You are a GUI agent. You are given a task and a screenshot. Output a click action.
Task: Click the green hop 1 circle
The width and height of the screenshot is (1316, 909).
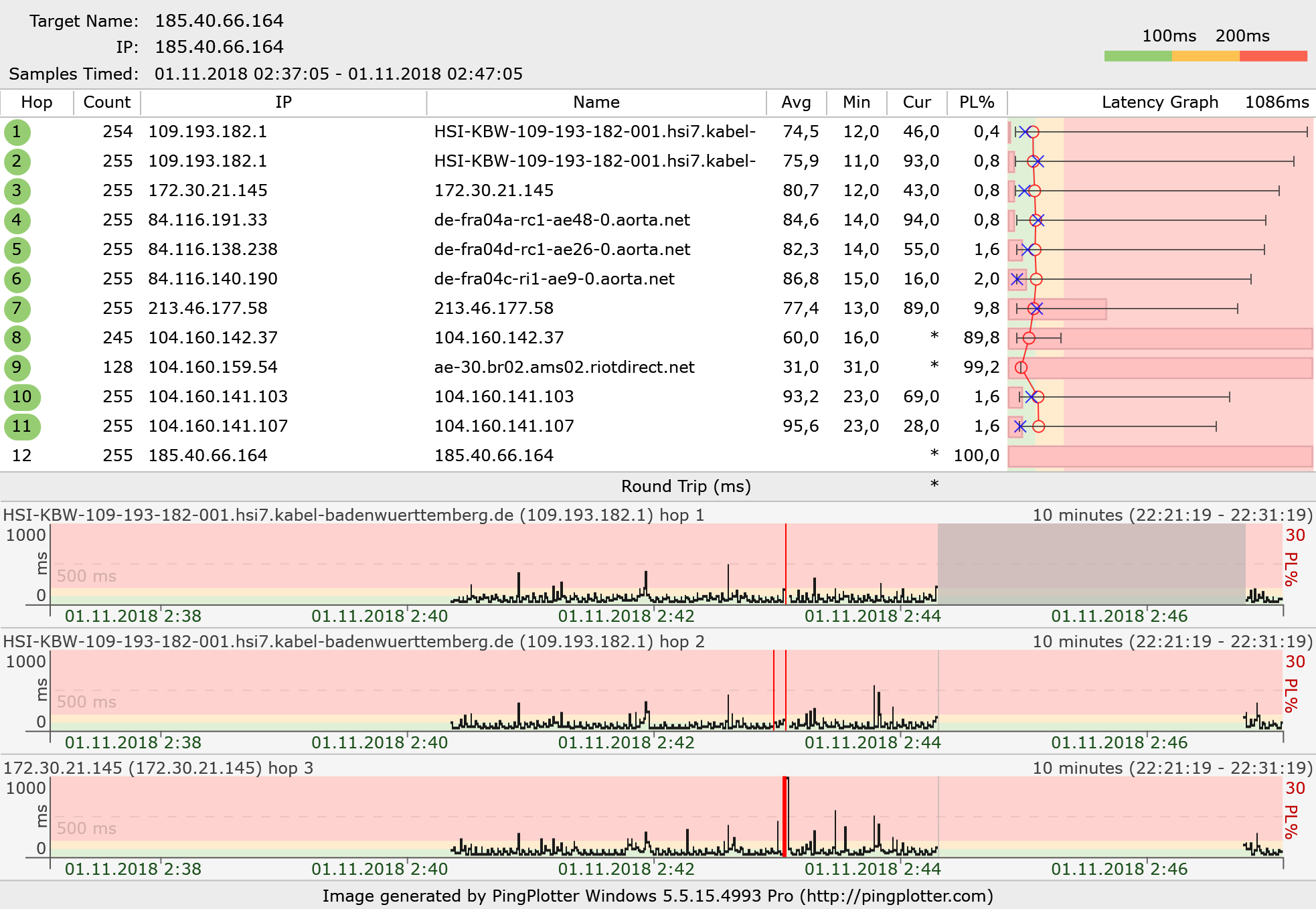17,132
